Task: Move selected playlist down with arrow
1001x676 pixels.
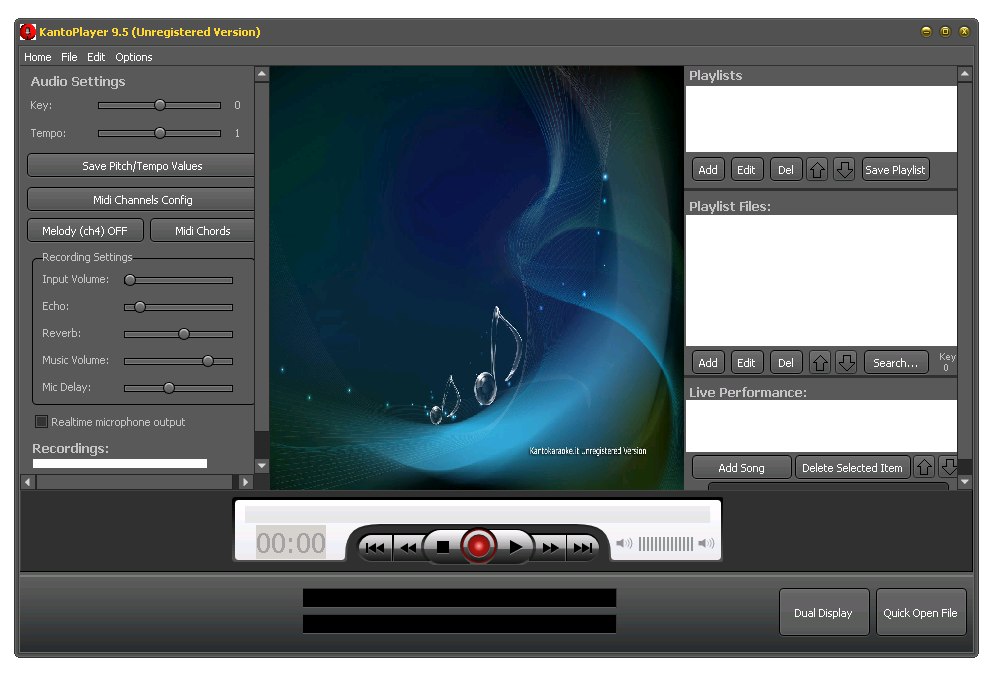Action: [844, 170]
